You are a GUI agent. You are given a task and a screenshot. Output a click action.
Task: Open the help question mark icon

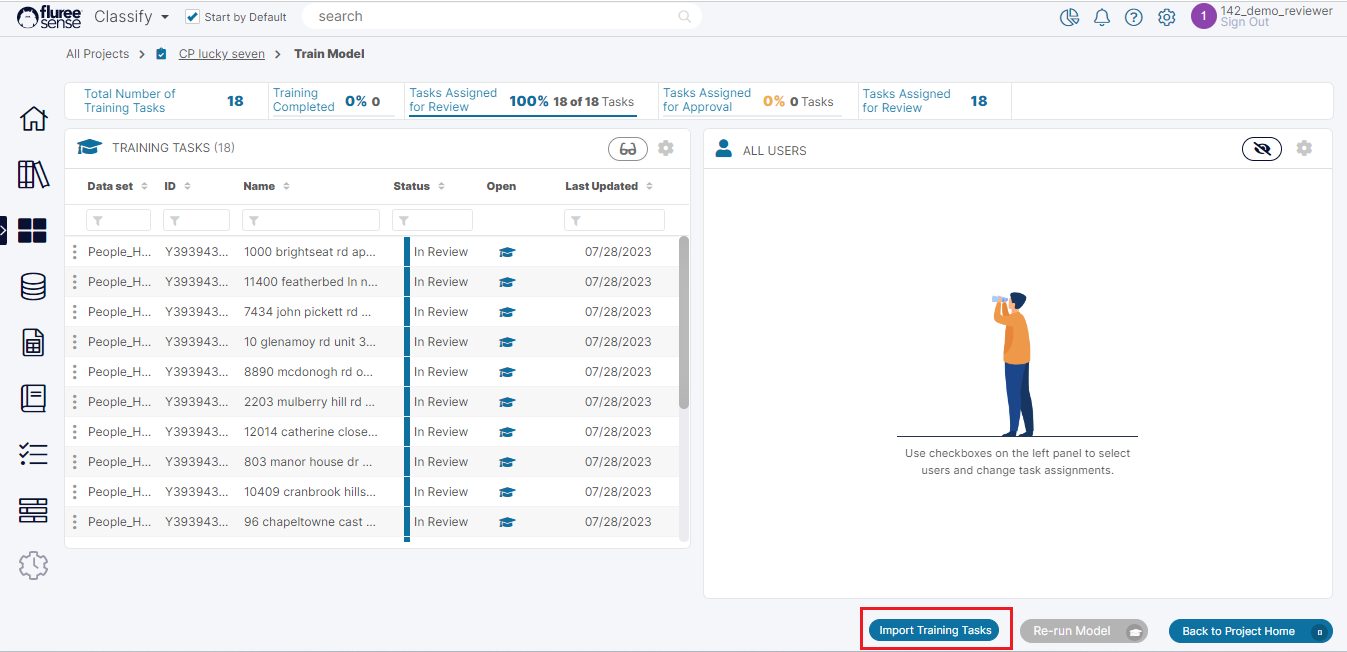pos(1133,17)
